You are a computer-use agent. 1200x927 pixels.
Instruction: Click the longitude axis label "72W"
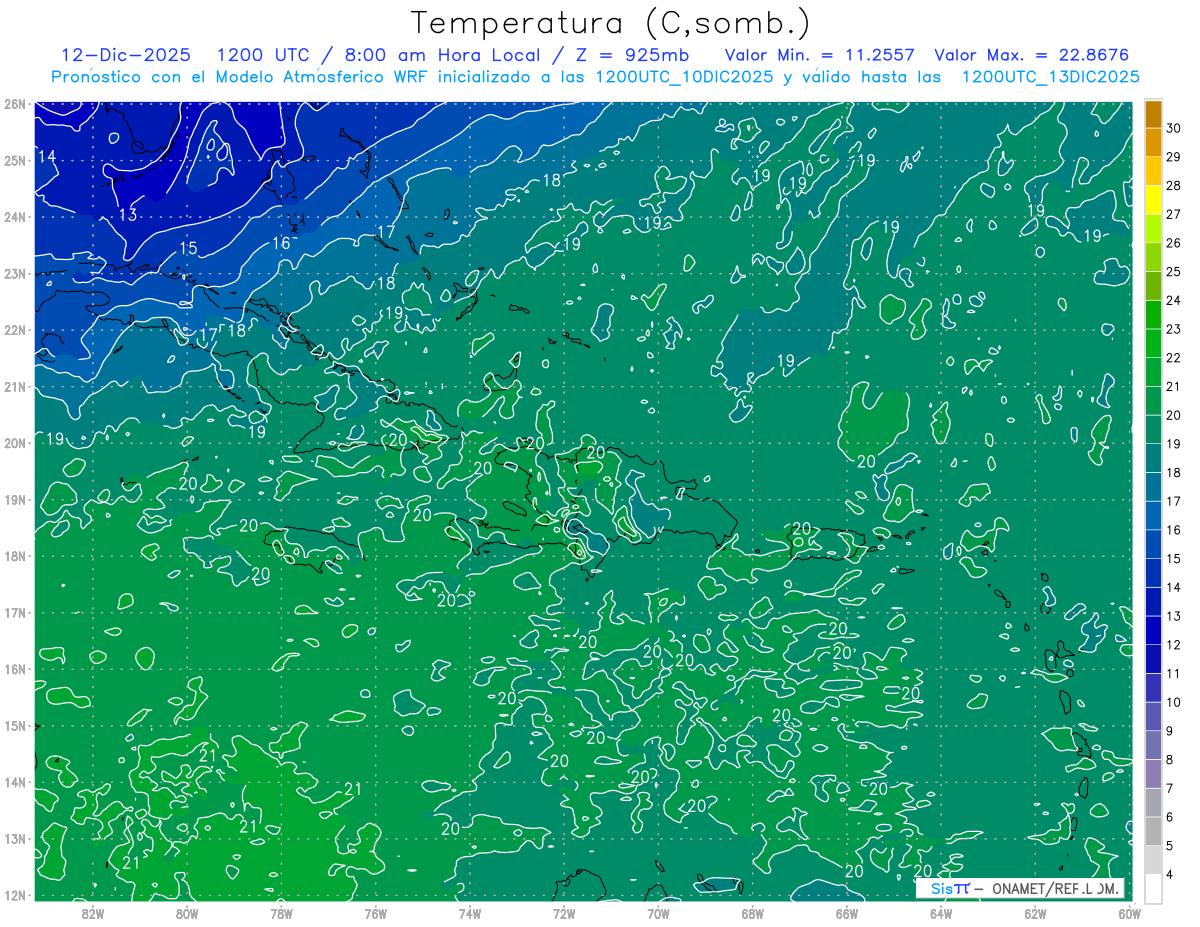point(563,912)
